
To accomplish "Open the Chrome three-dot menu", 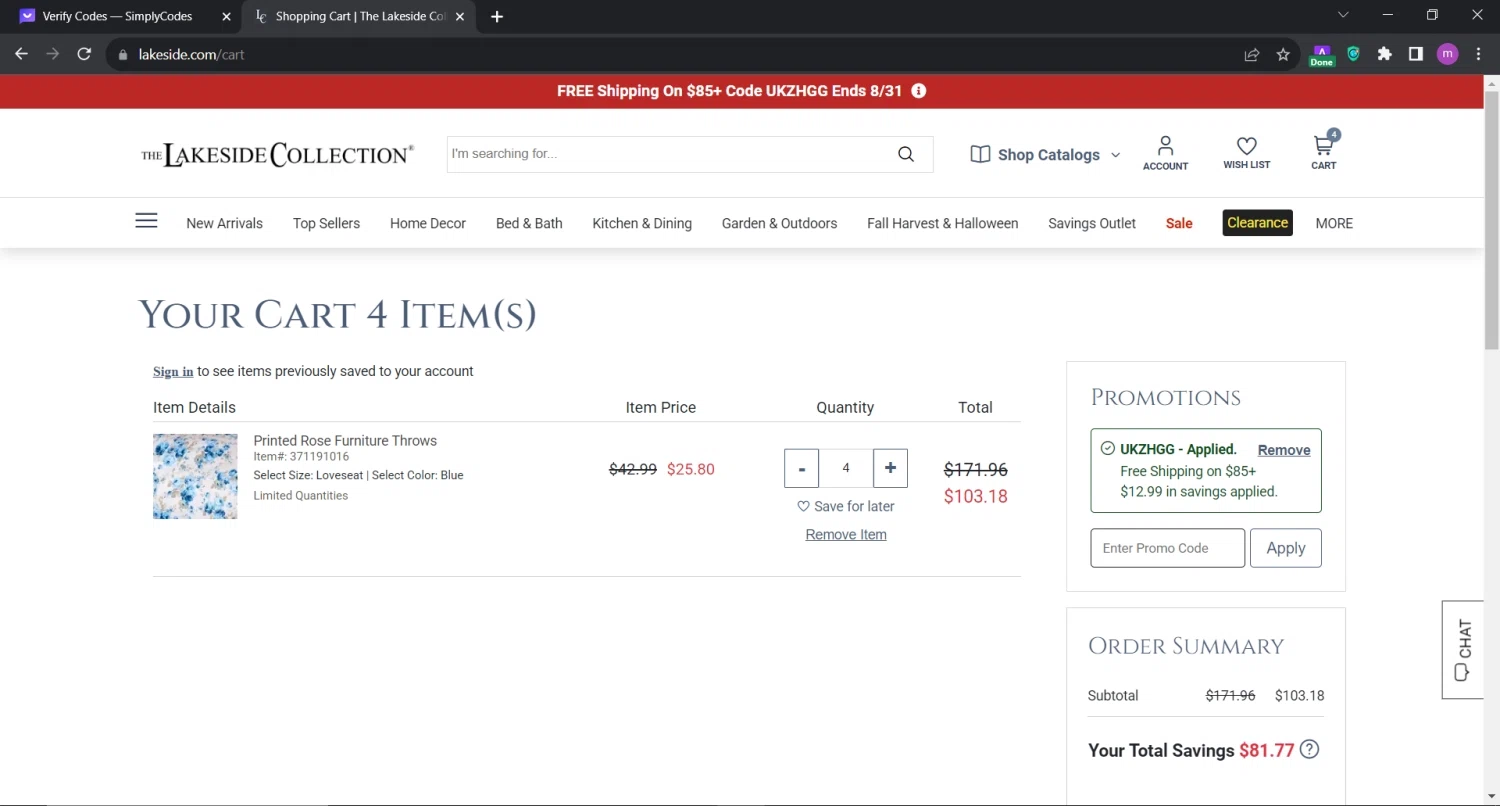I will pyautogui.click(x=1478, y=54).
